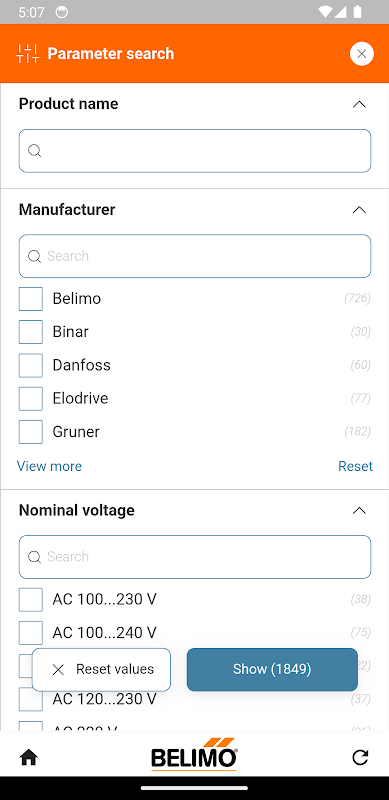The width and height of the screenshot is (389, 800).
Task: Tap the magnifier icon in Nominal voltage search
Action: click(x=34, y=557)
